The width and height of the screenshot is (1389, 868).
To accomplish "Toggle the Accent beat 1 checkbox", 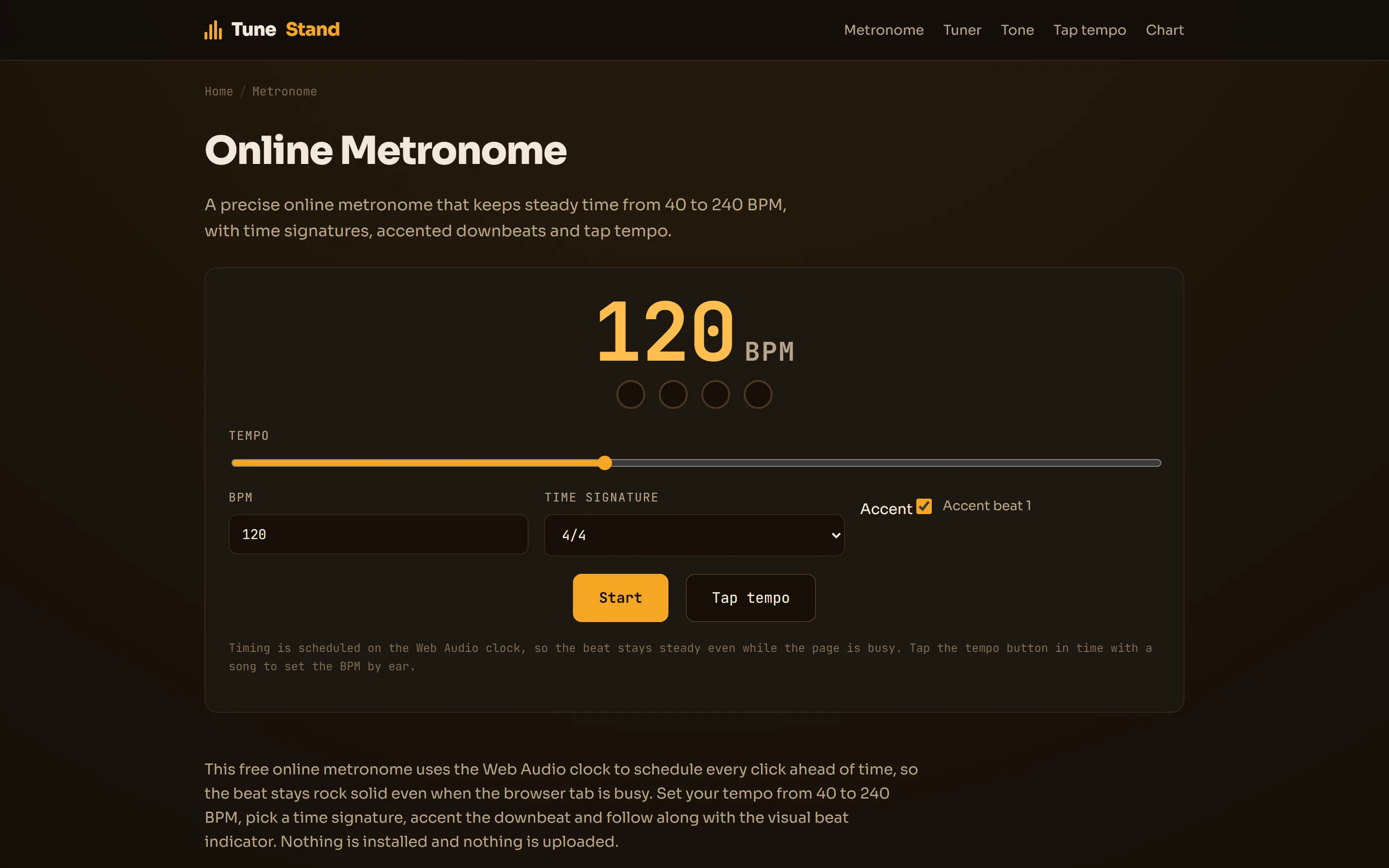I will tap(924, 506).
